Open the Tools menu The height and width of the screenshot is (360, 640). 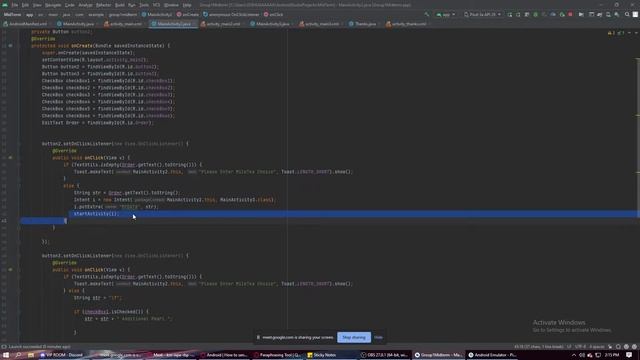144,5
